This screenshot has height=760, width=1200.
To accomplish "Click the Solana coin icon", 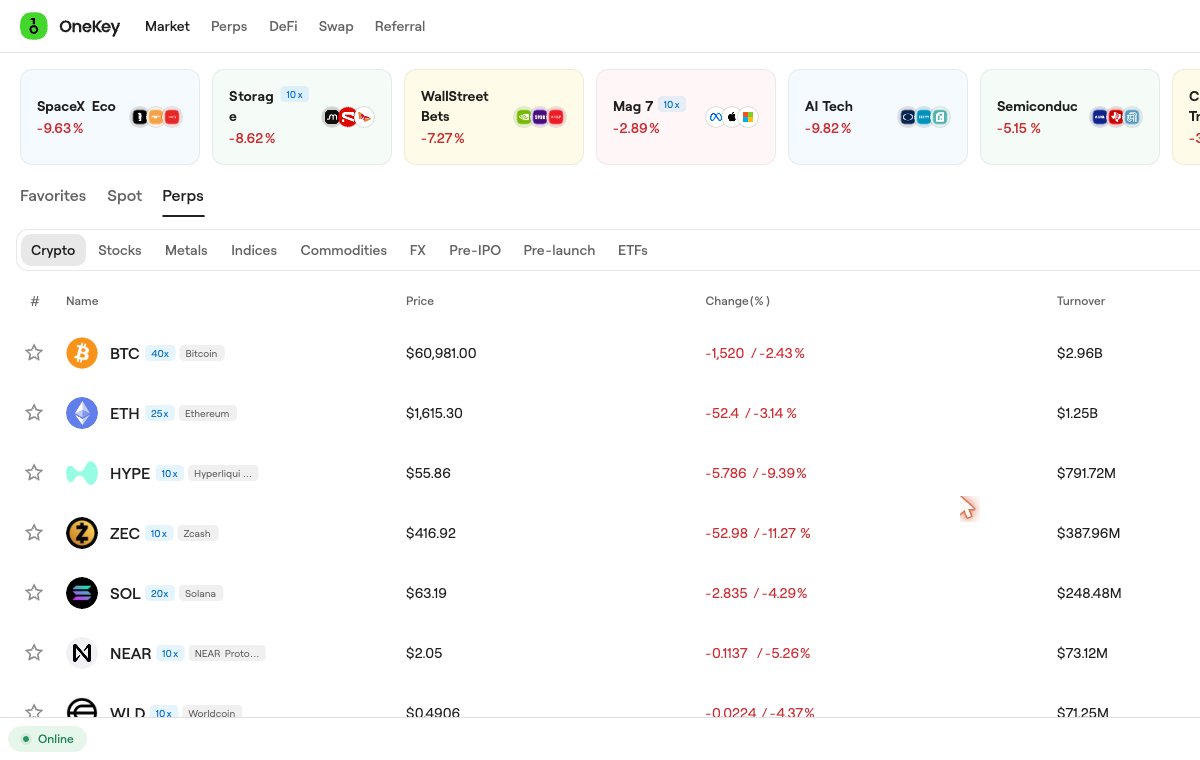I will (82, 593).
